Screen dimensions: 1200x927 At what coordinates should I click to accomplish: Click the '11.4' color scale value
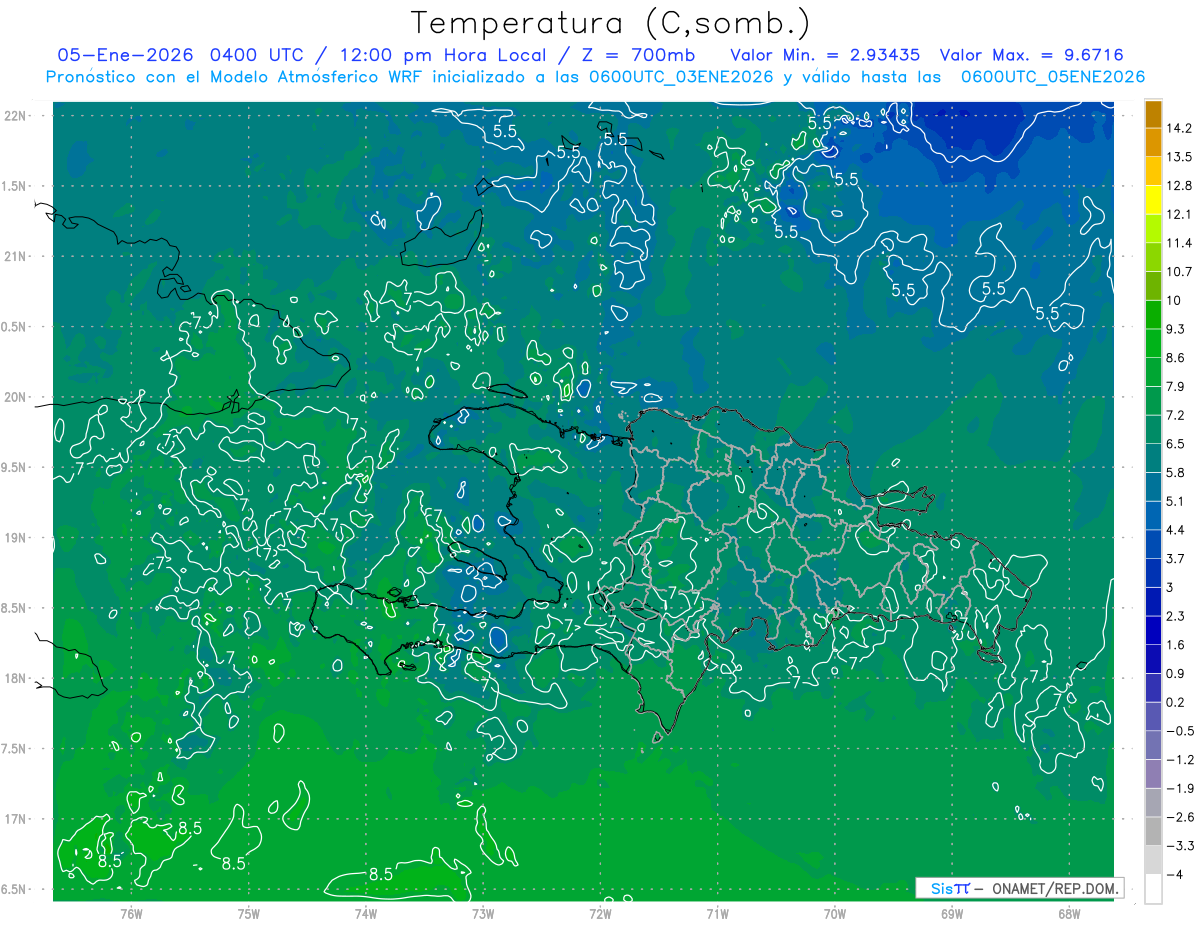pos(1178,243)
